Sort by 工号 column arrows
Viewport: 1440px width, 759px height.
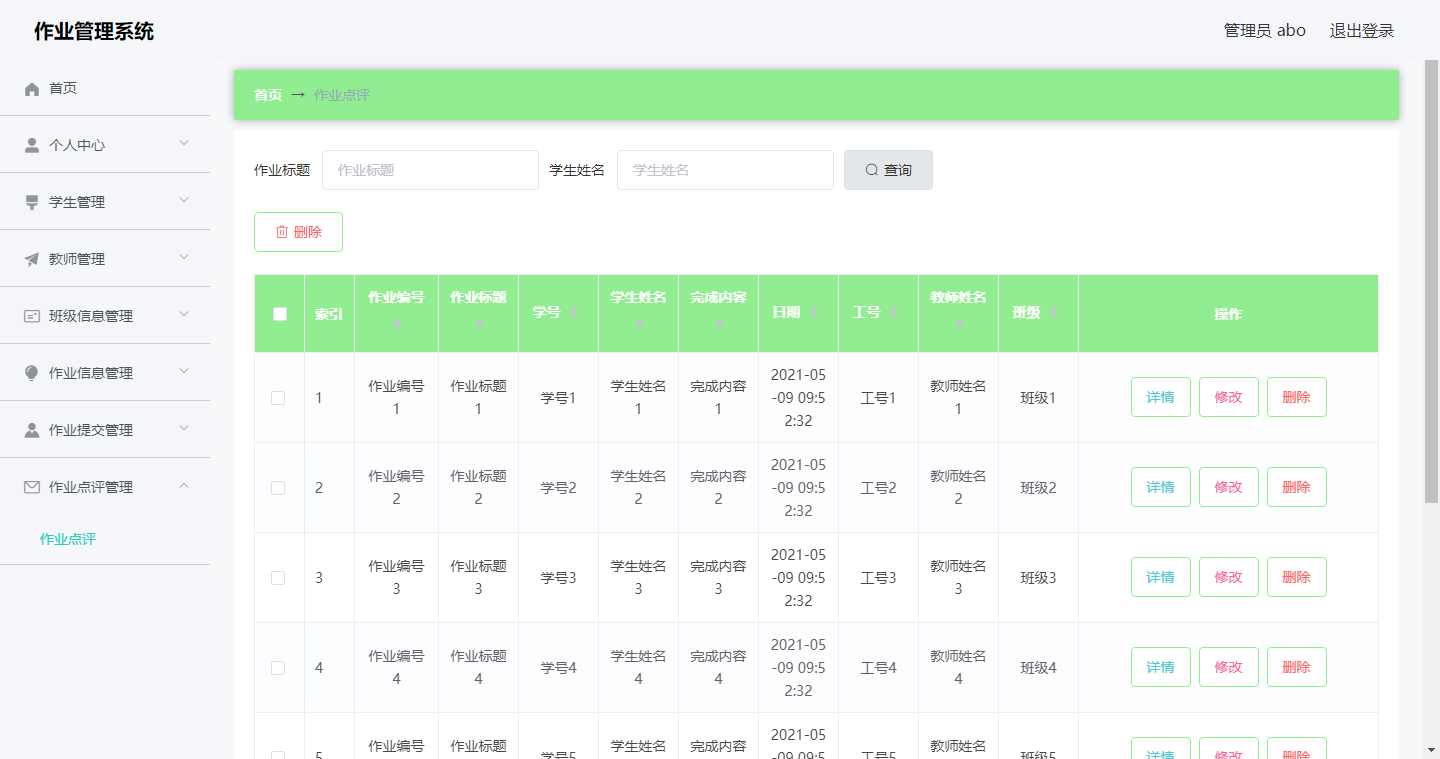click(x=893, y=313)
